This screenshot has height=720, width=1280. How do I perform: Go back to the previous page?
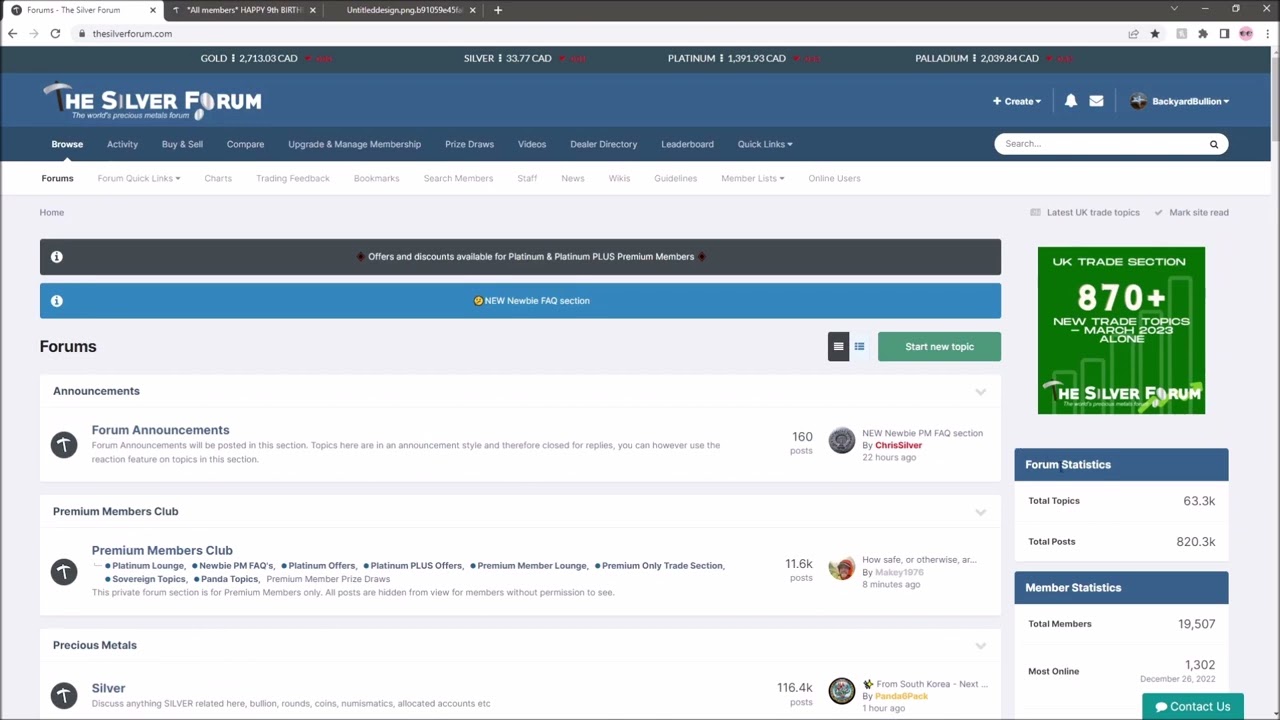(12, 33)
